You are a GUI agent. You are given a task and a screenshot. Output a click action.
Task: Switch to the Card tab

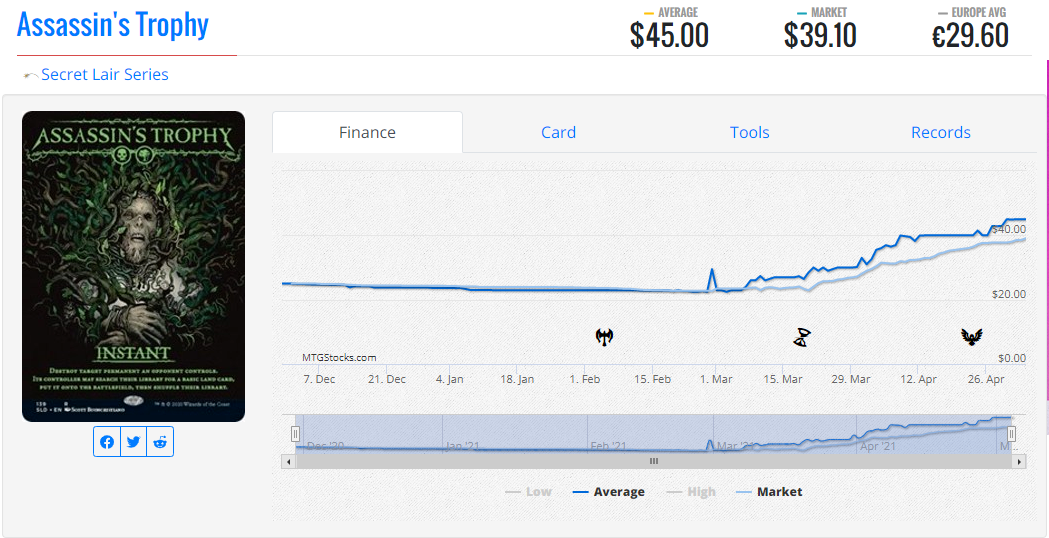coord(558,132)
